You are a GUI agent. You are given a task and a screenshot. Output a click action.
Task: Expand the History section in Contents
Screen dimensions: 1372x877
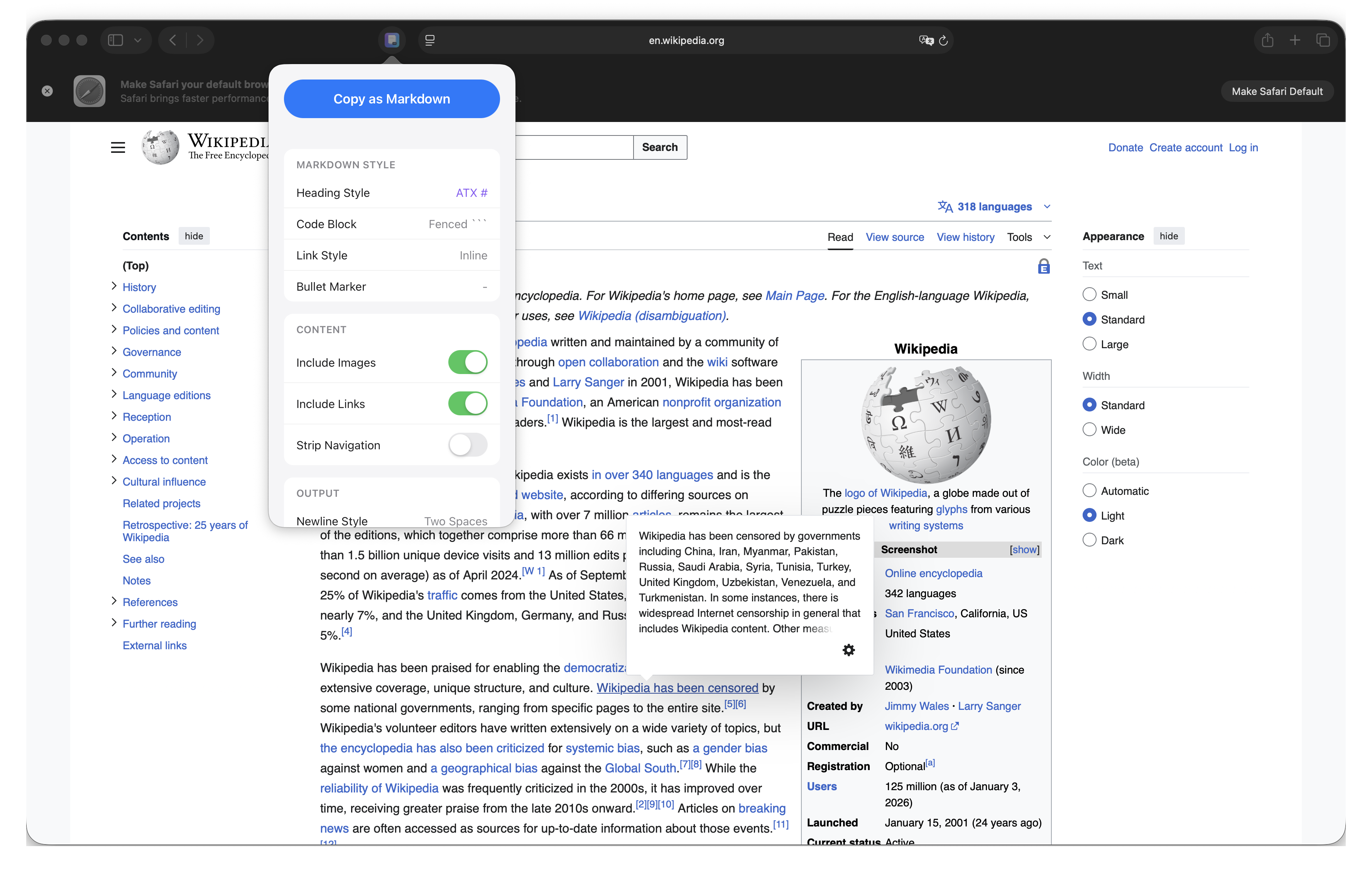113,287
